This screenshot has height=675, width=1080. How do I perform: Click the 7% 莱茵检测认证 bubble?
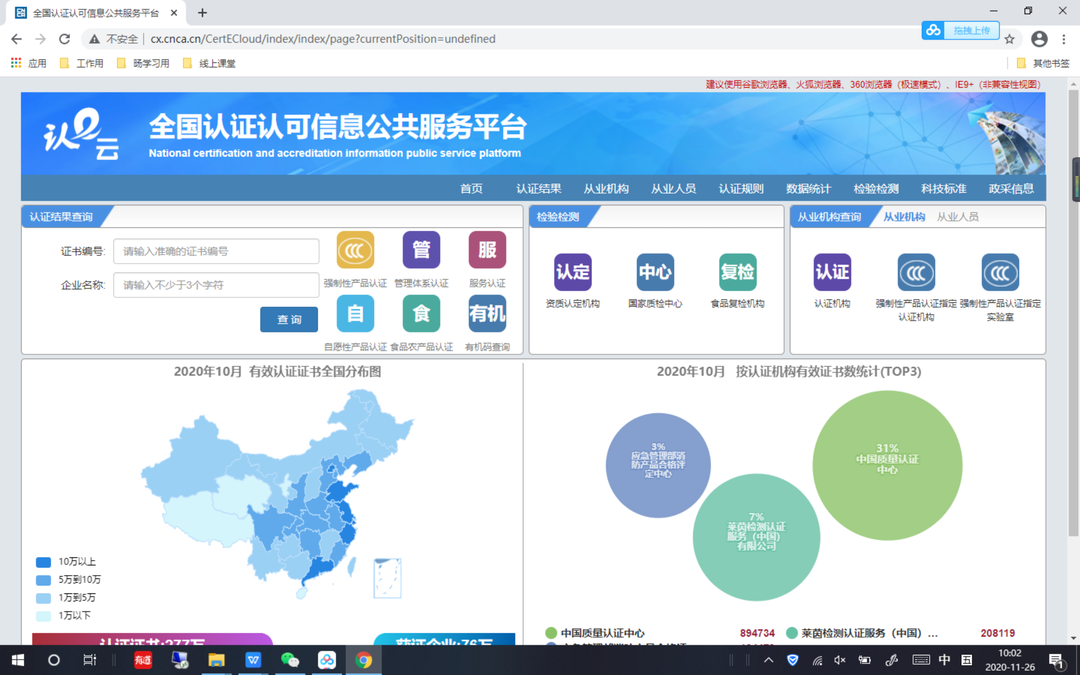(x=756, y=537)
